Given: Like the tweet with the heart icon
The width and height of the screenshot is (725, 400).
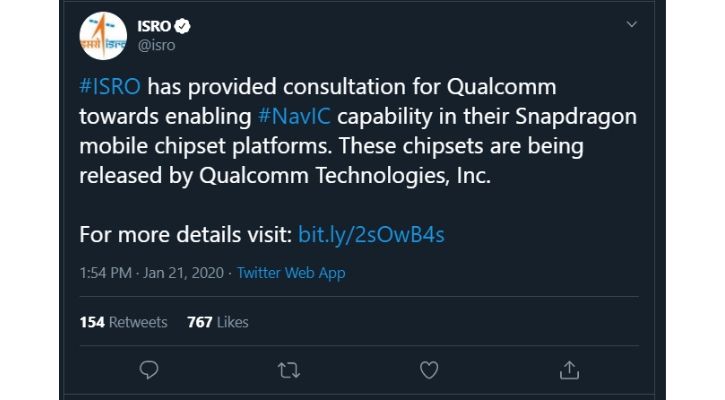Looking at the screenshot, I should click(x=429, y=370).
